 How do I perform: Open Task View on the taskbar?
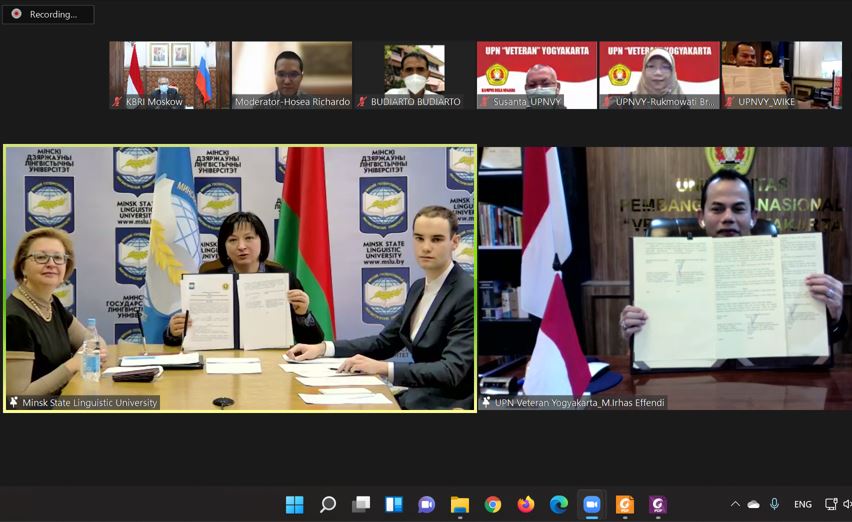pos(361,504)
